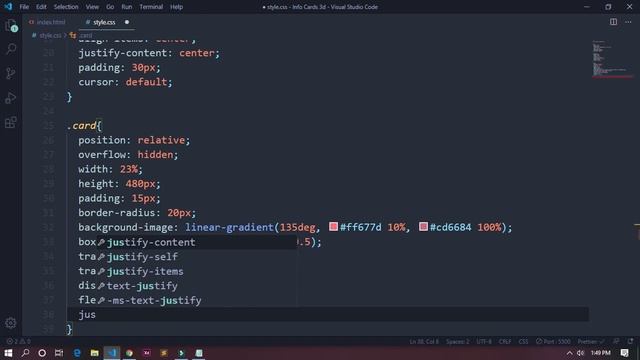Open Windows taskbar search
The width and height of the screenshot is (640, 360).
click(x=25, y=353)
